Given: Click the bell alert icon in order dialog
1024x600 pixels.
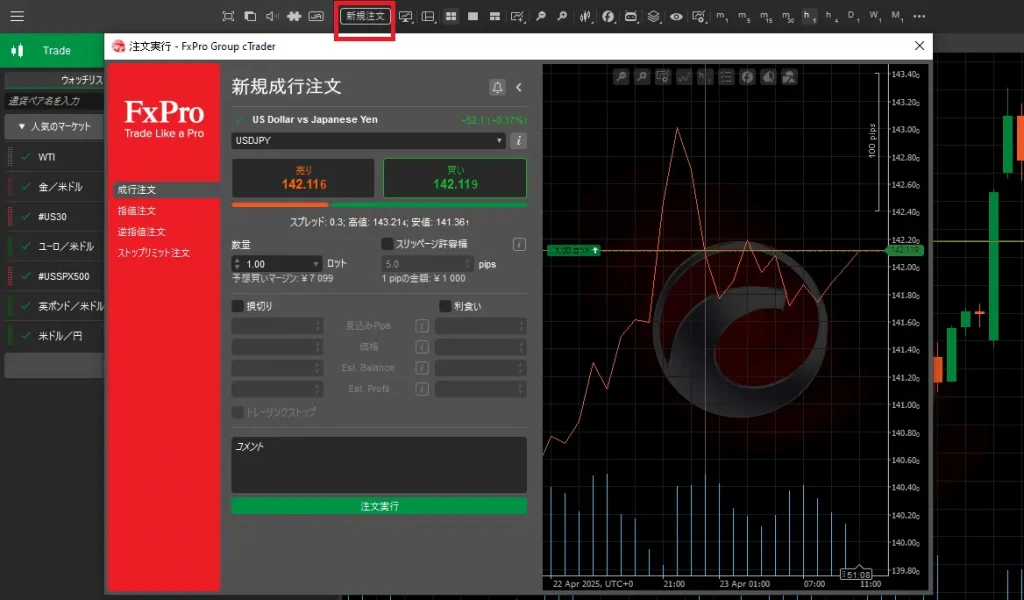Looking at the screenshot, I should pyautogui.click(x=497, y=87).
